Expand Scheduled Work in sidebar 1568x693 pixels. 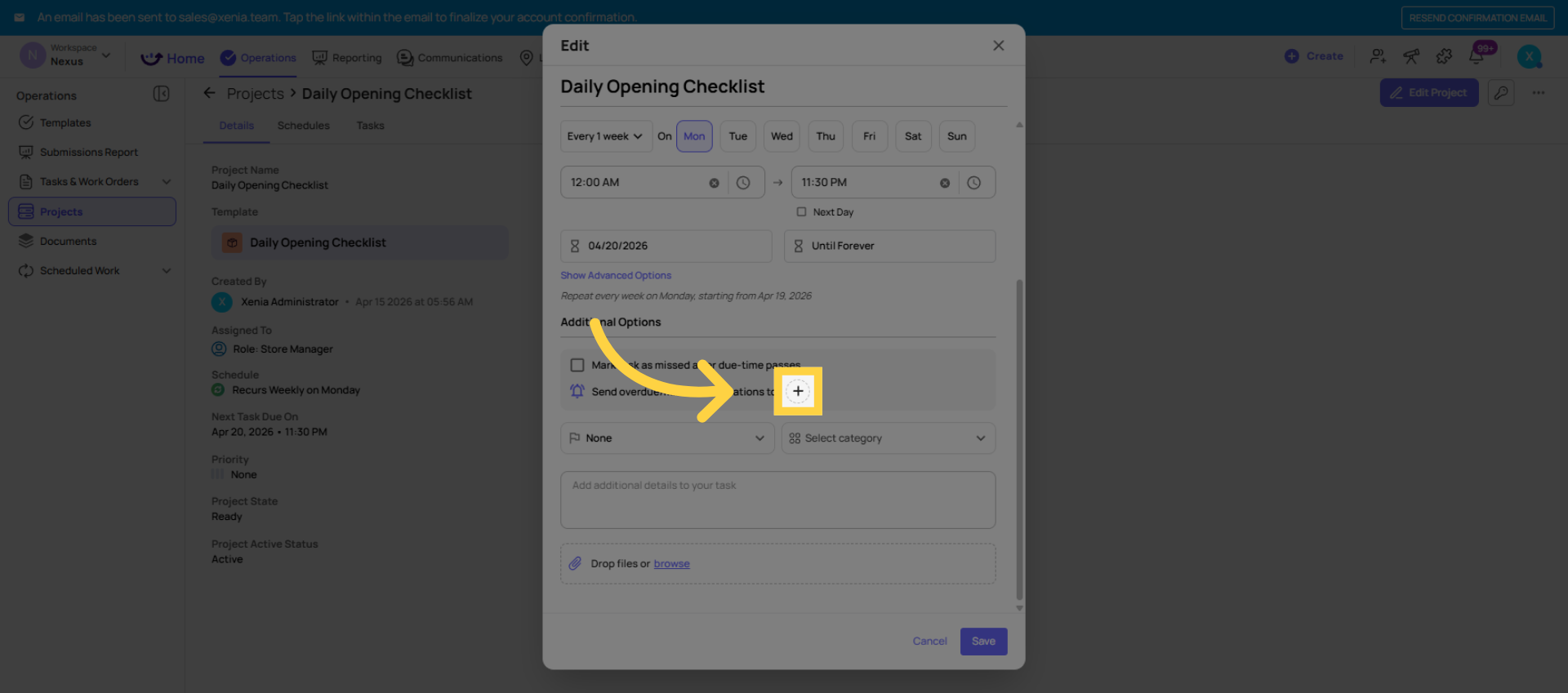tap(167, 271)
